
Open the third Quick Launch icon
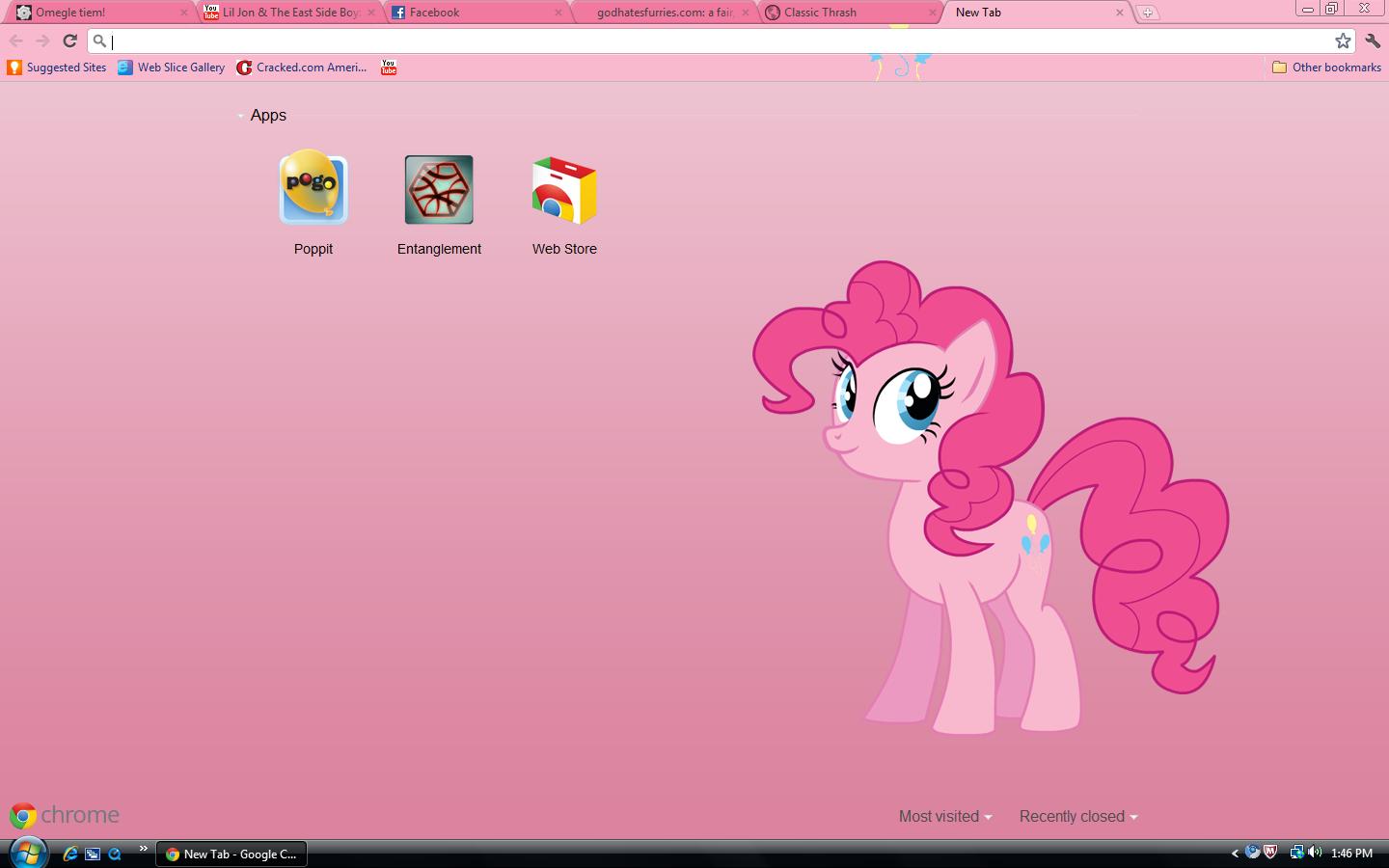(115, 854)
